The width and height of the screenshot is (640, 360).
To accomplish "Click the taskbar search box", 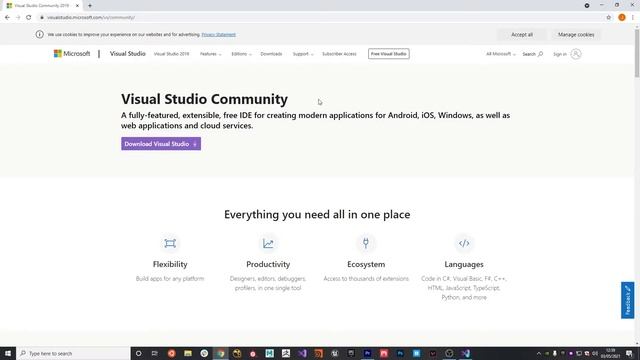I will [x=73, y=353].
